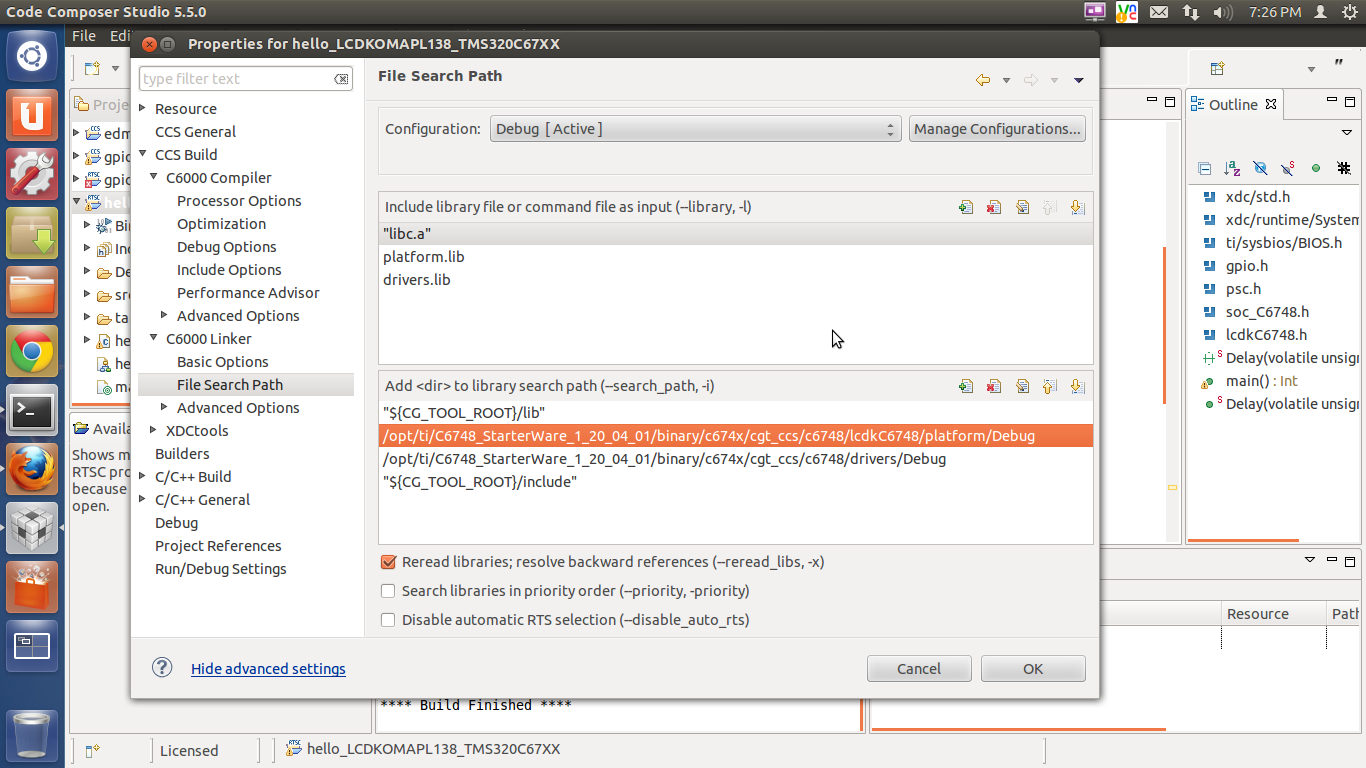Open the Outline view menu triangle
Screen dimensions: 1366x768
click(1346, 133)
